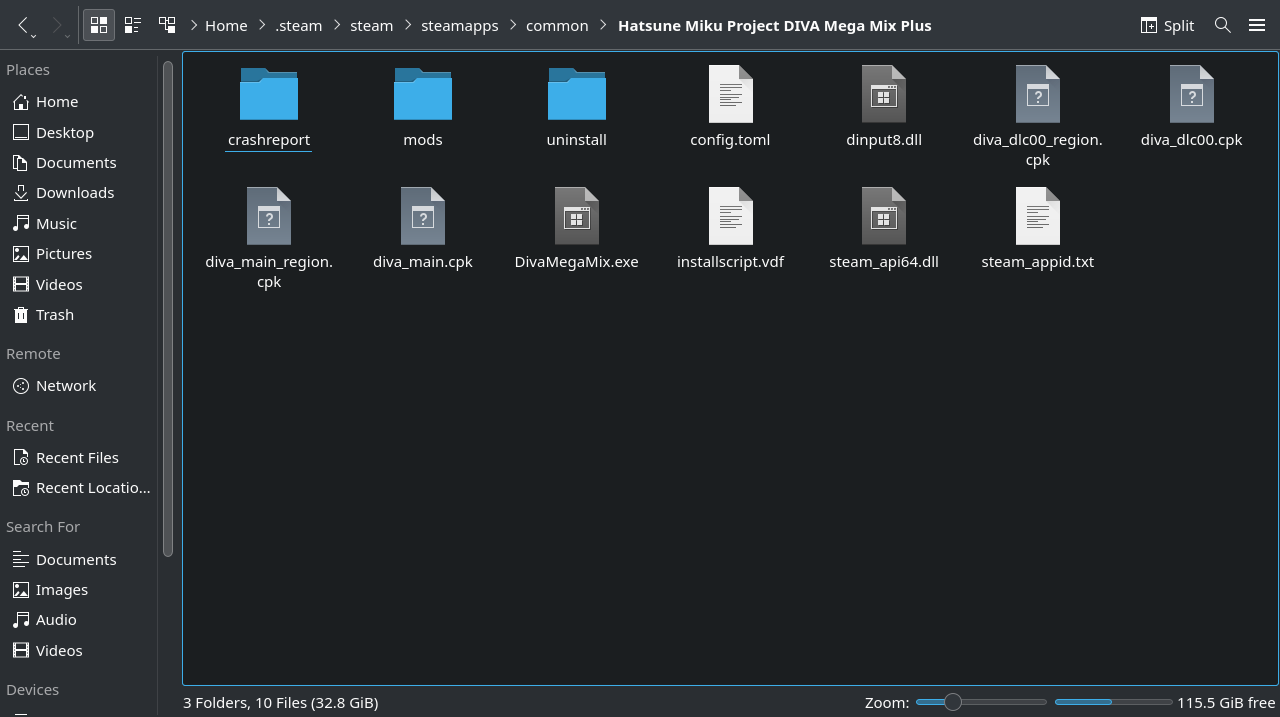1280x717 pixels.
Task: Open Videos in Places sidebar
Action: 79,284
